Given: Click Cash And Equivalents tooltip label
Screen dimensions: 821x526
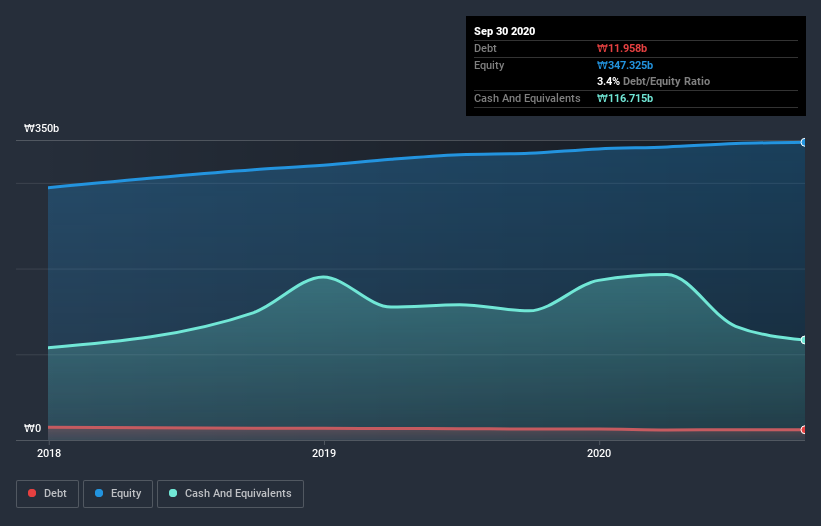Looking at the screenshot, I should pos(527,98).
